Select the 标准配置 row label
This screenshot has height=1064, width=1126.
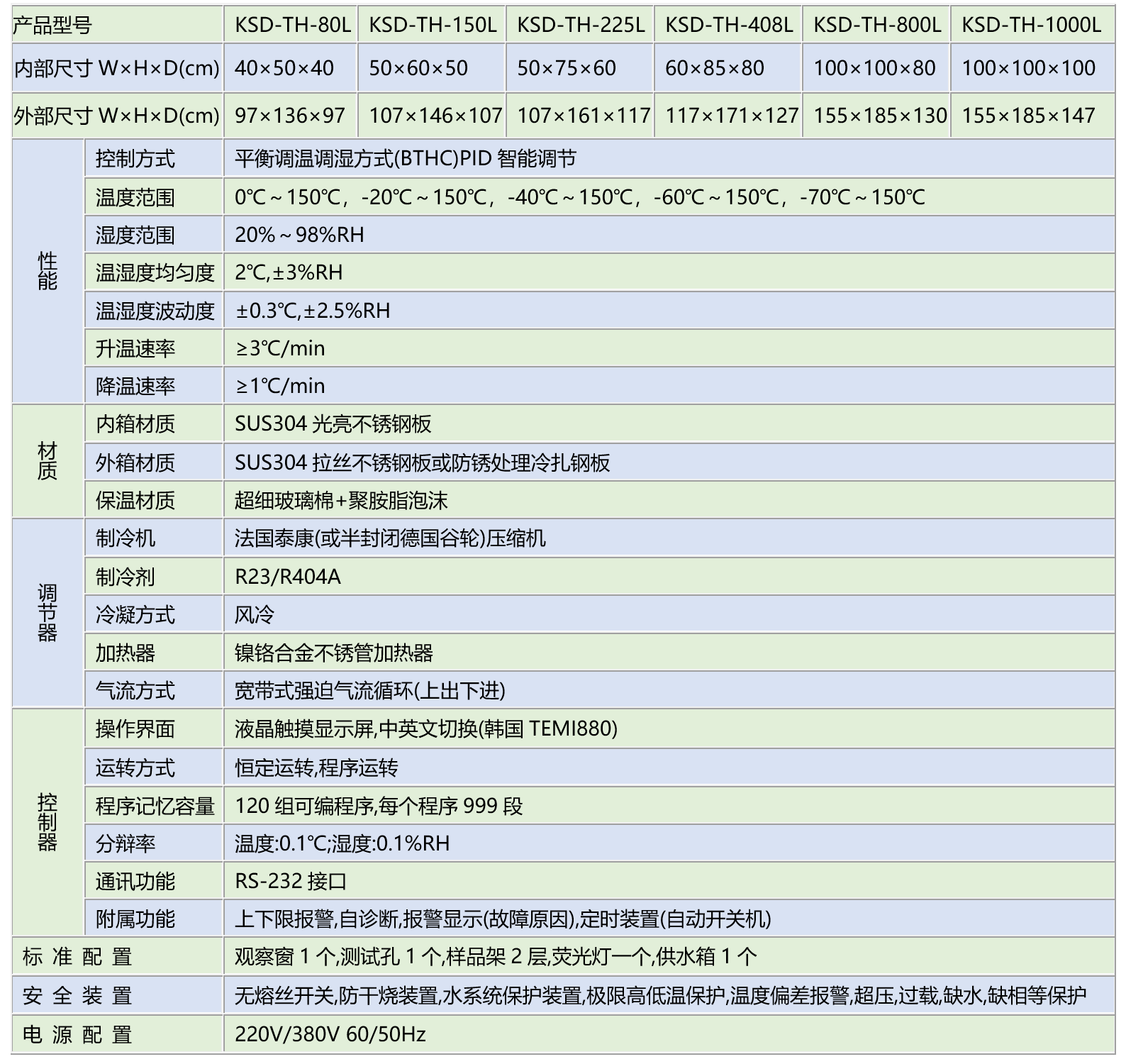pos(77,957)
